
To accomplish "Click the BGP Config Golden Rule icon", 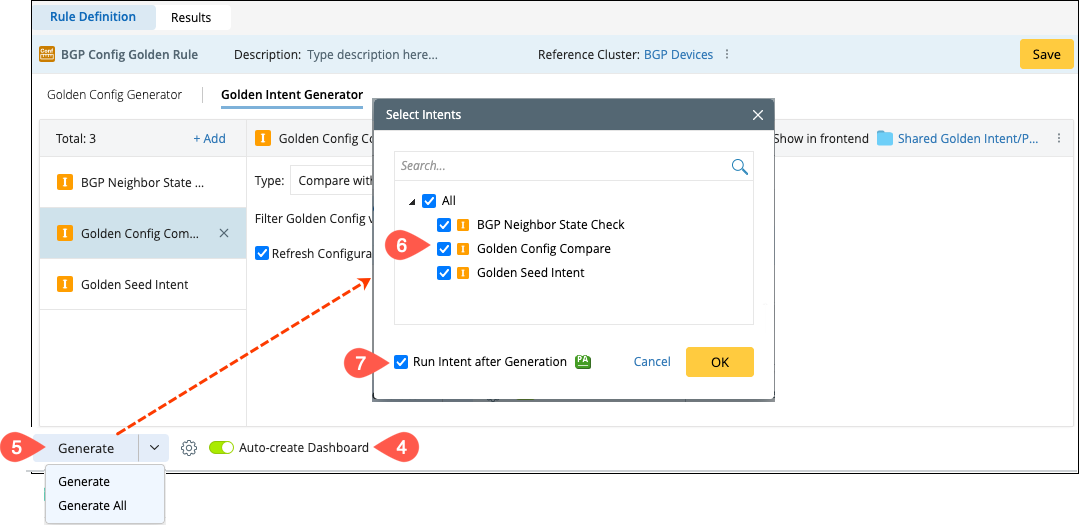I will coord(46,55).
